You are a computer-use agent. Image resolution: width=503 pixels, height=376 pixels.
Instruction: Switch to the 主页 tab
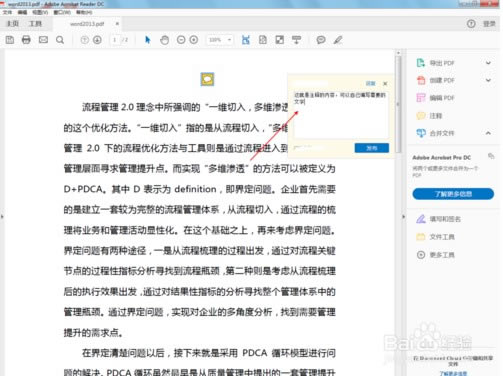[x=13, y=24]
